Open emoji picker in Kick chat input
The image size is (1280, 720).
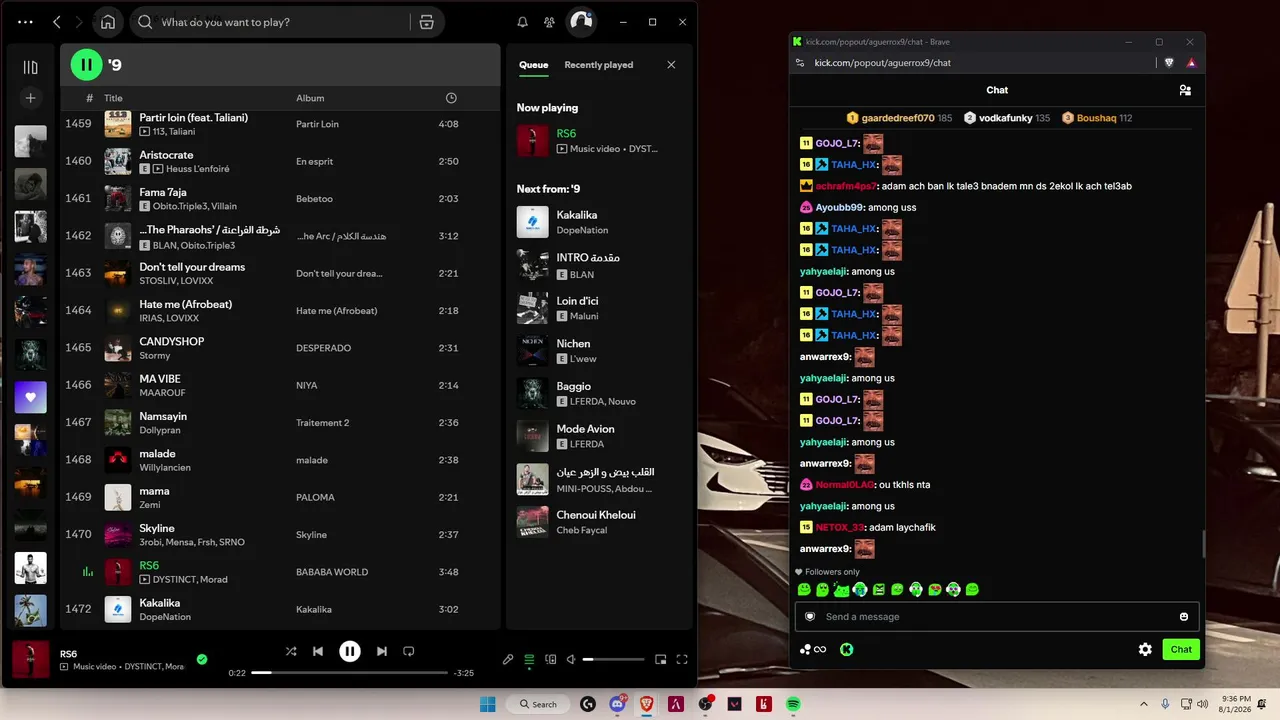tap(1184, 617)
